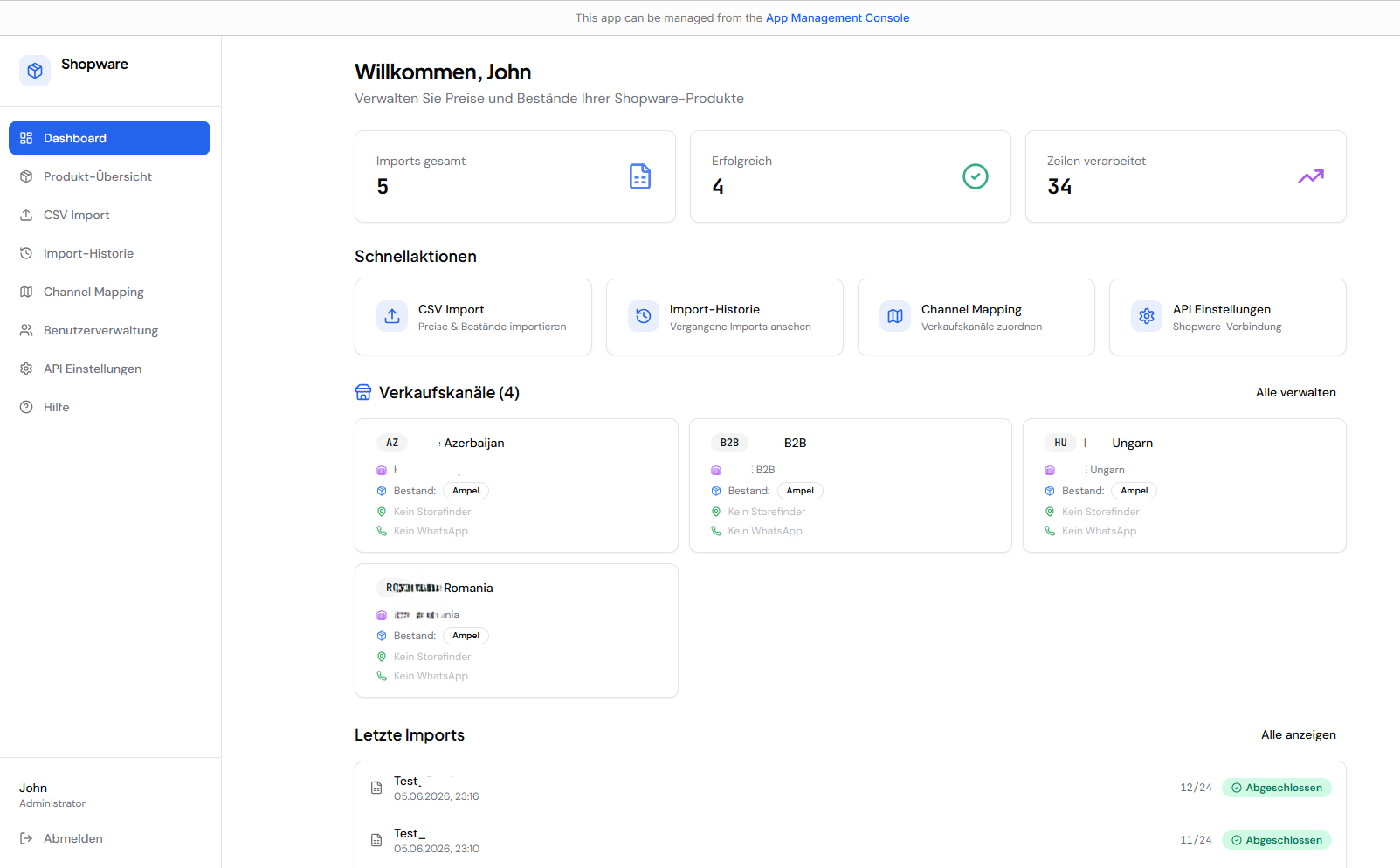Image resolution: width=1400 pixels, height=868 pixels.
Task: Click the sidebar CSV Import upload icon
Action: click(26, 215)
